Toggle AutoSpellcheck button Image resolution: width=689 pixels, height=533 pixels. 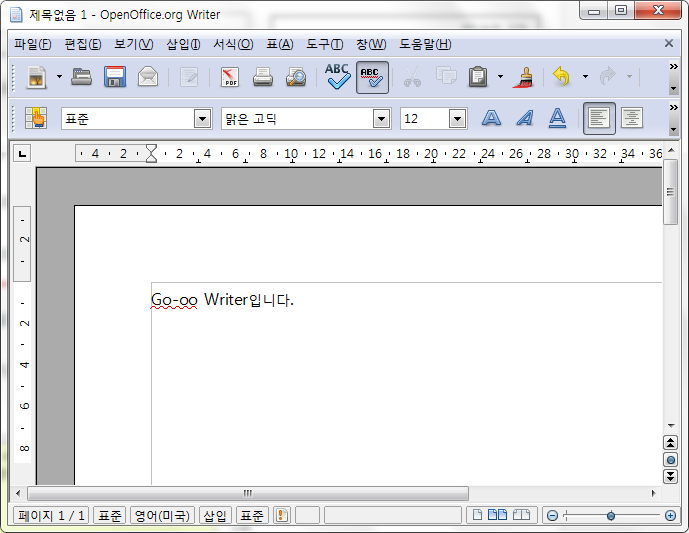(x=372, y=77)
